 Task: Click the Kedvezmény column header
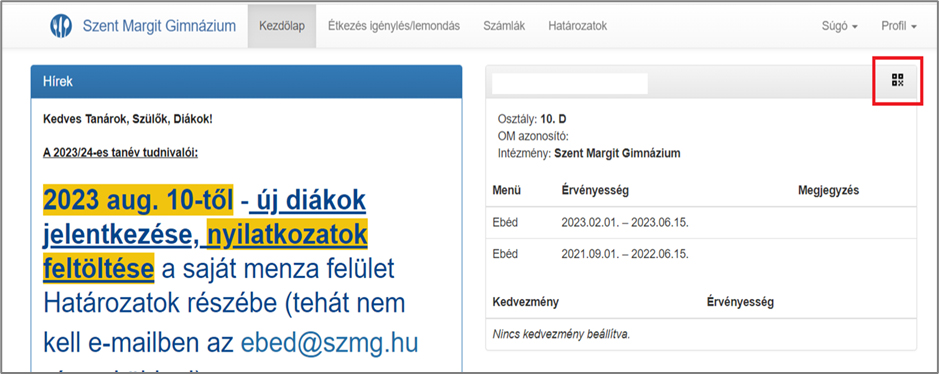point(525,302)
